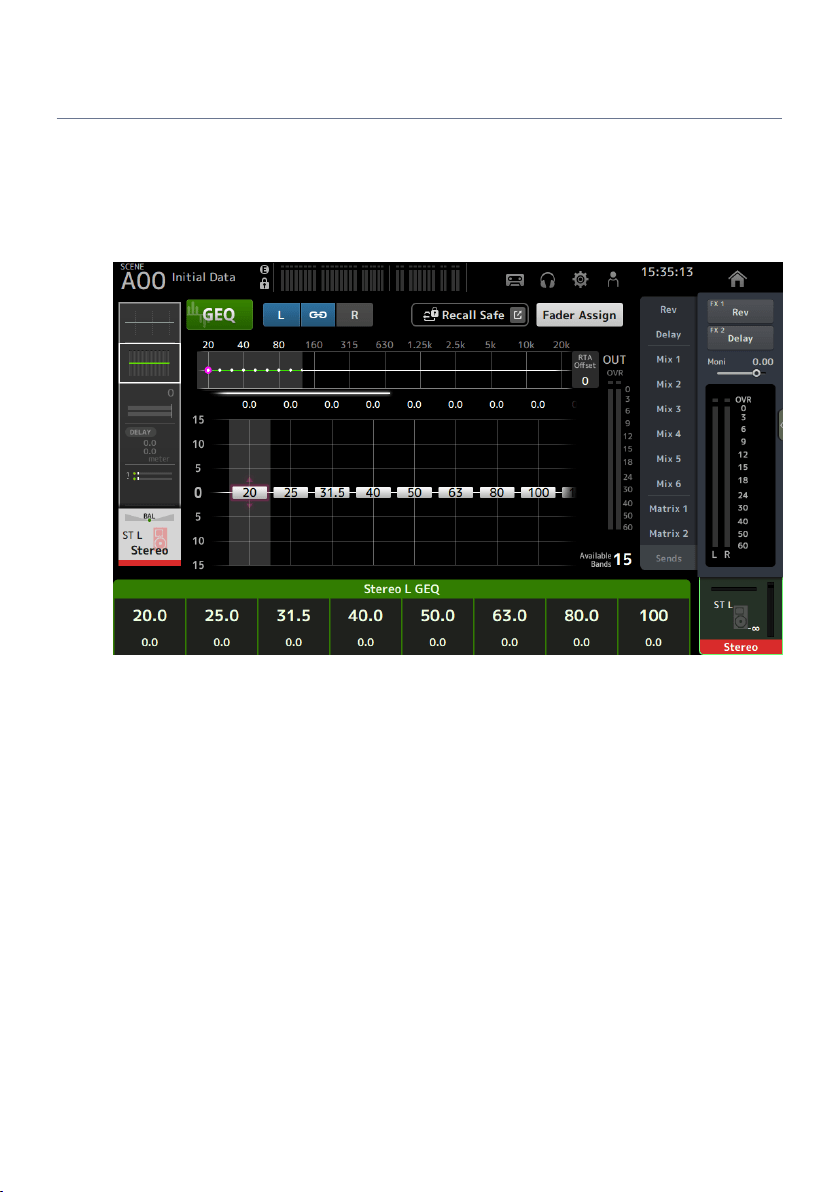
Task: Toggle the GEQ on/off button
Action: [219, 315]
